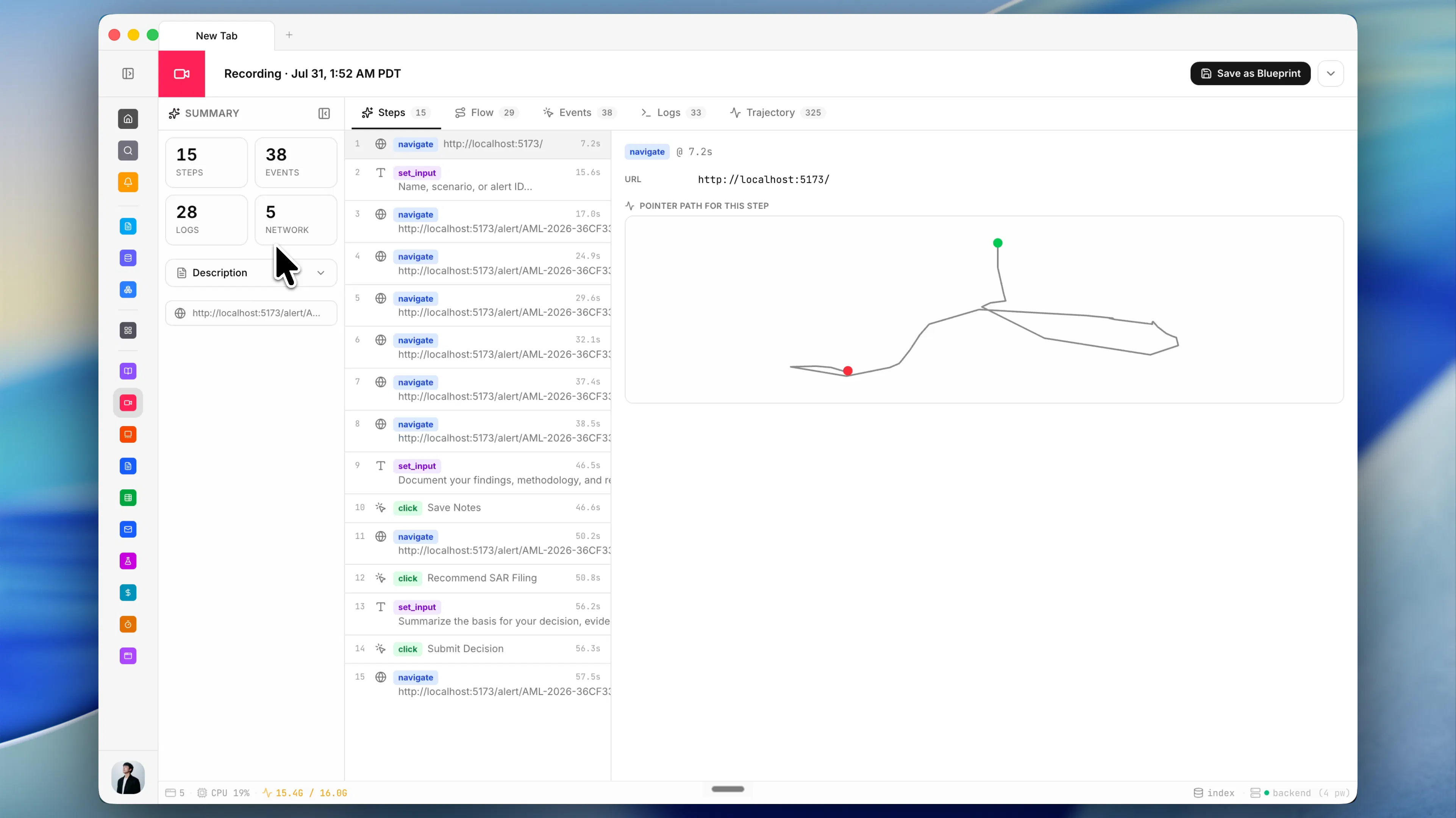Viewport: 1456px width, 818px height.
Task: Click the 28 Logs summary card
Action: point(206,220)
